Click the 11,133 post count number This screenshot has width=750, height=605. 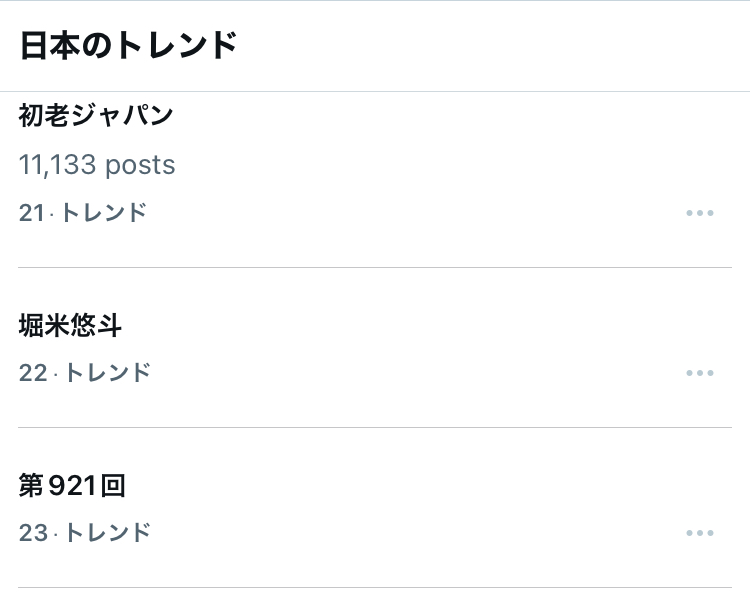click(x=58, y=165)
